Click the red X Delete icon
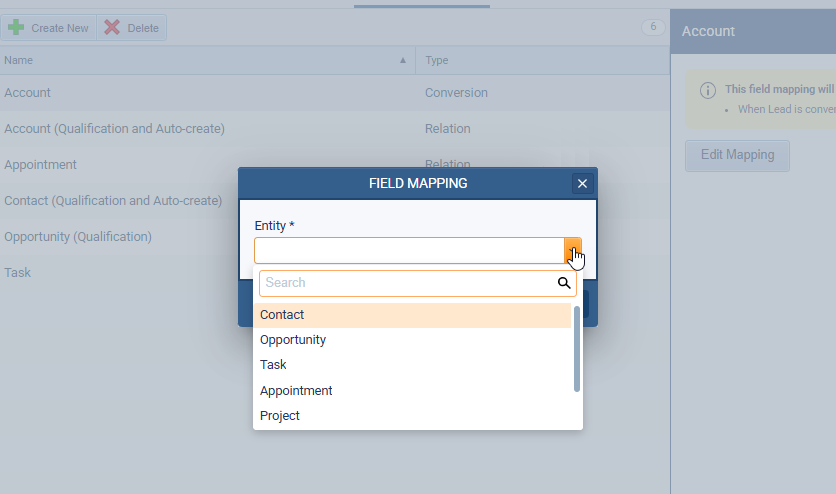 112,28
